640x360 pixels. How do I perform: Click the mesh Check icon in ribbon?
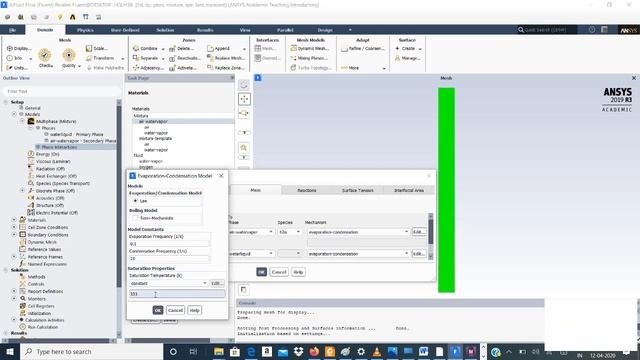pyautogui.click(x=45, y=55)
